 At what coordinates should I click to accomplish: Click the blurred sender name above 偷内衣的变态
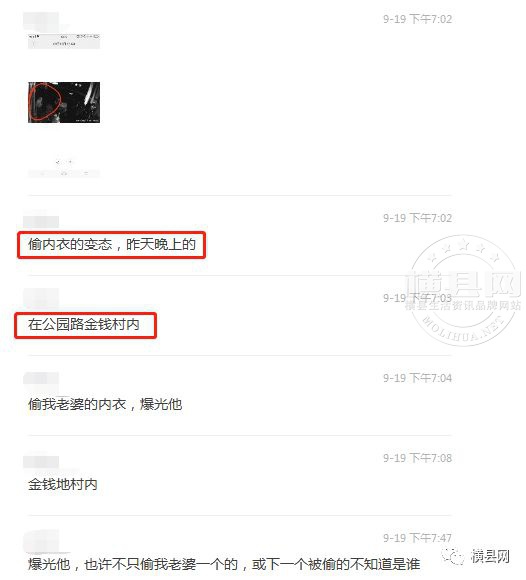[41, 222]
